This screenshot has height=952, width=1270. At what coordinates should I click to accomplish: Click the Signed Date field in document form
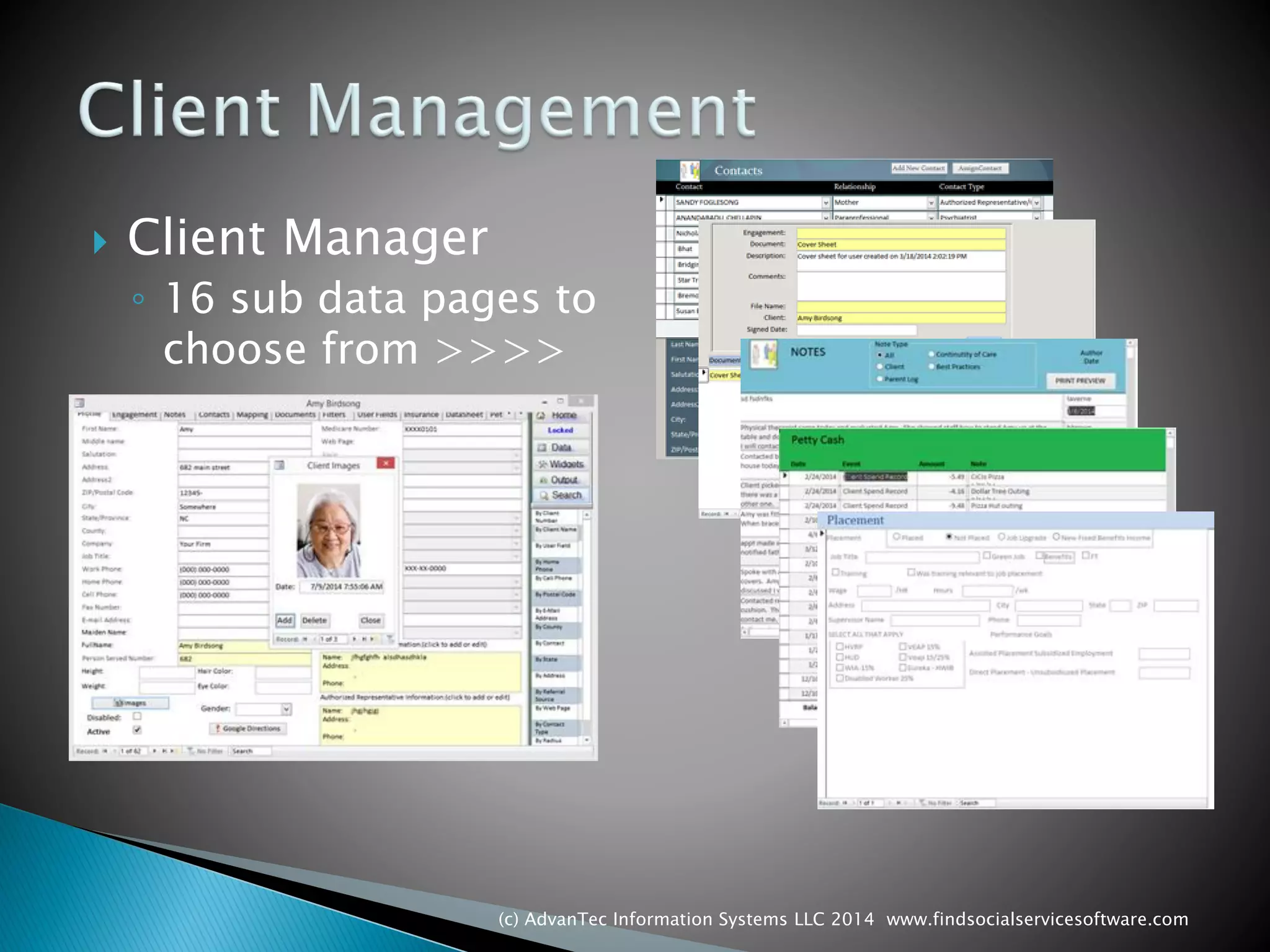coord(856,330)
